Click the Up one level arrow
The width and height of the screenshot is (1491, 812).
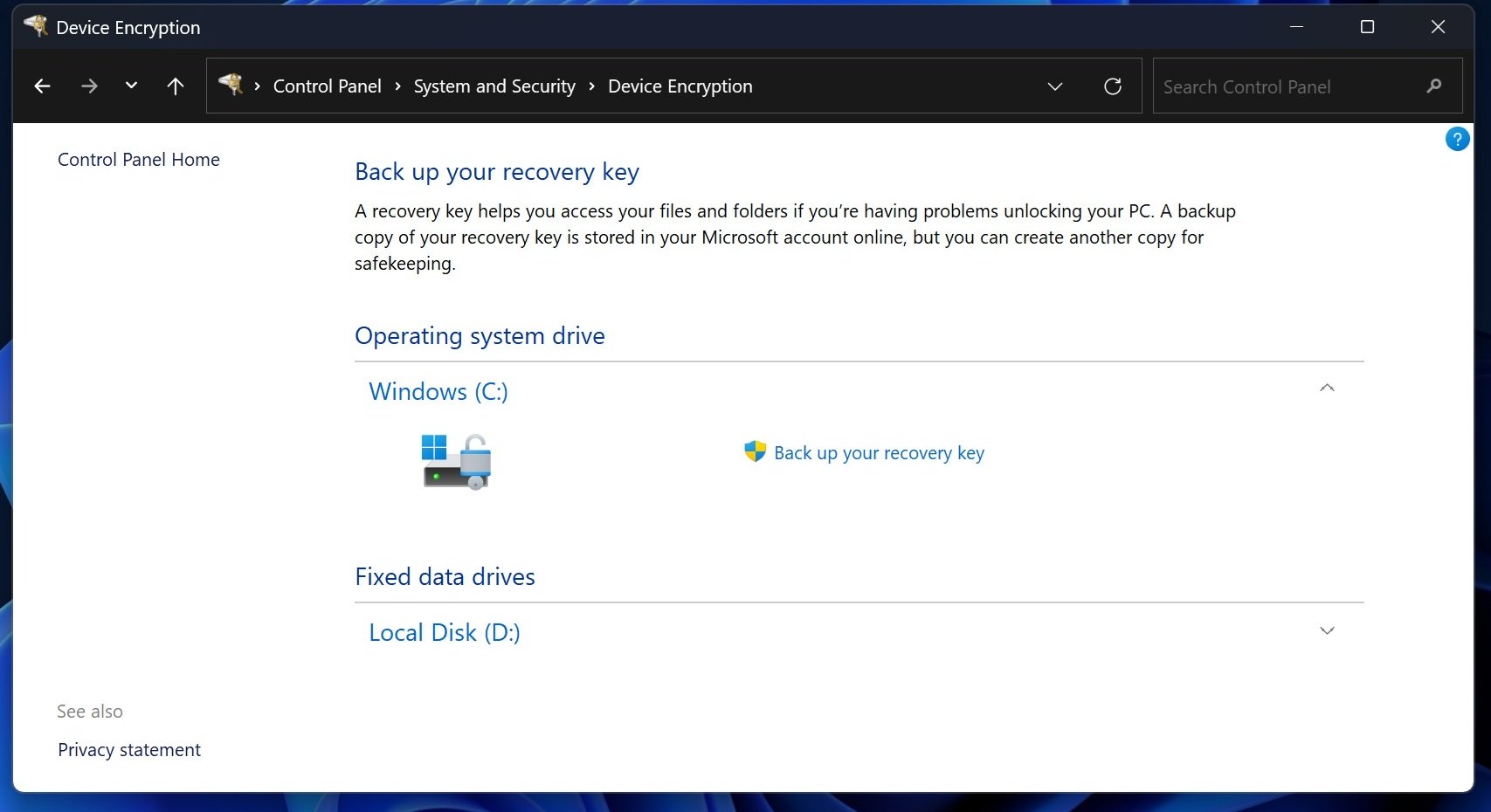coord(175,86)
